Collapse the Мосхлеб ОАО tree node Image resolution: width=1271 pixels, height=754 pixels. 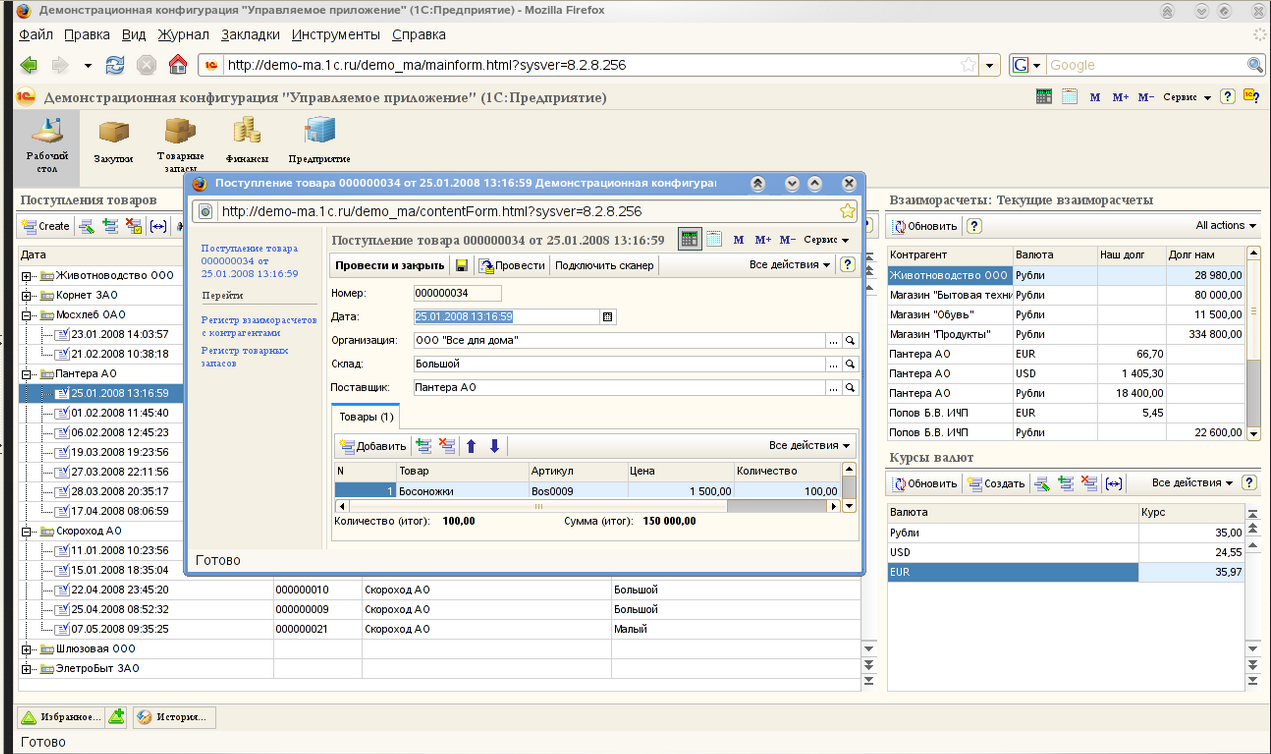tap(26, 315)
